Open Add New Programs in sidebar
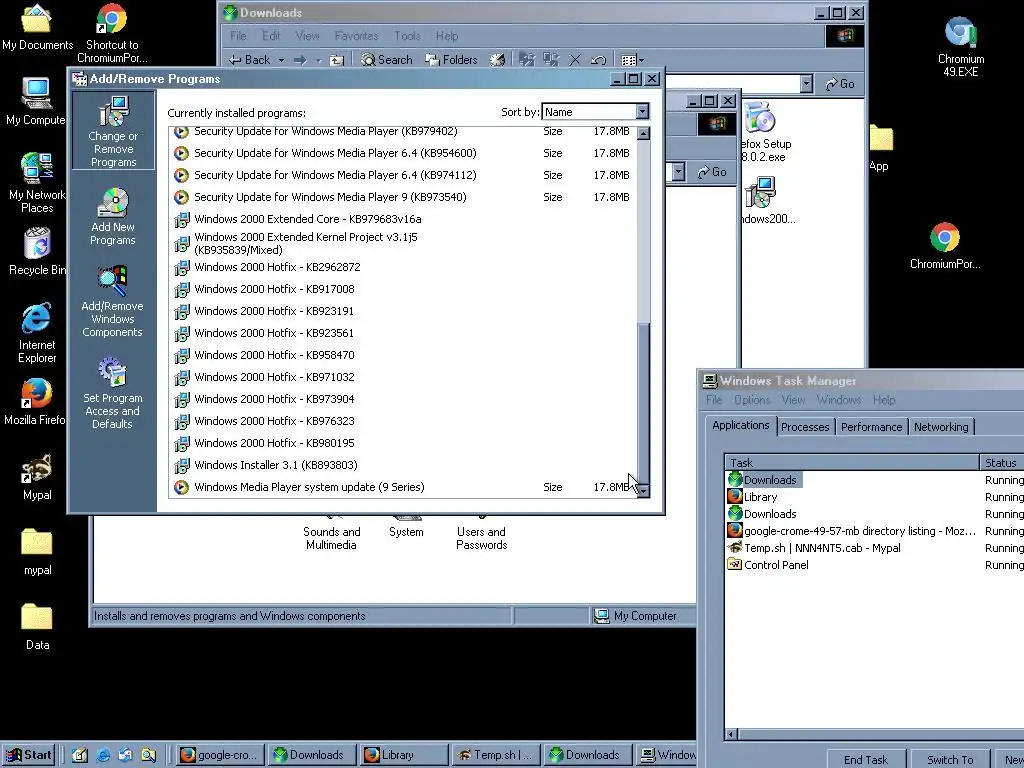The width and height of the screenshot is (1024, 768). 113,217
